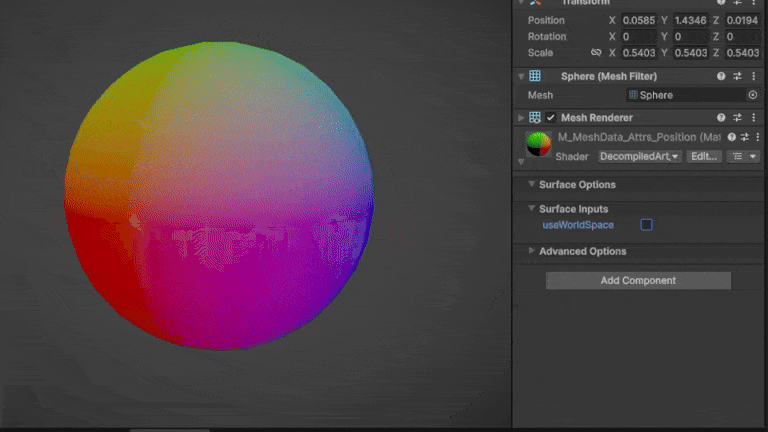Click the shader Edit button
Screen dimensions: 768x432
pos(704,156)
